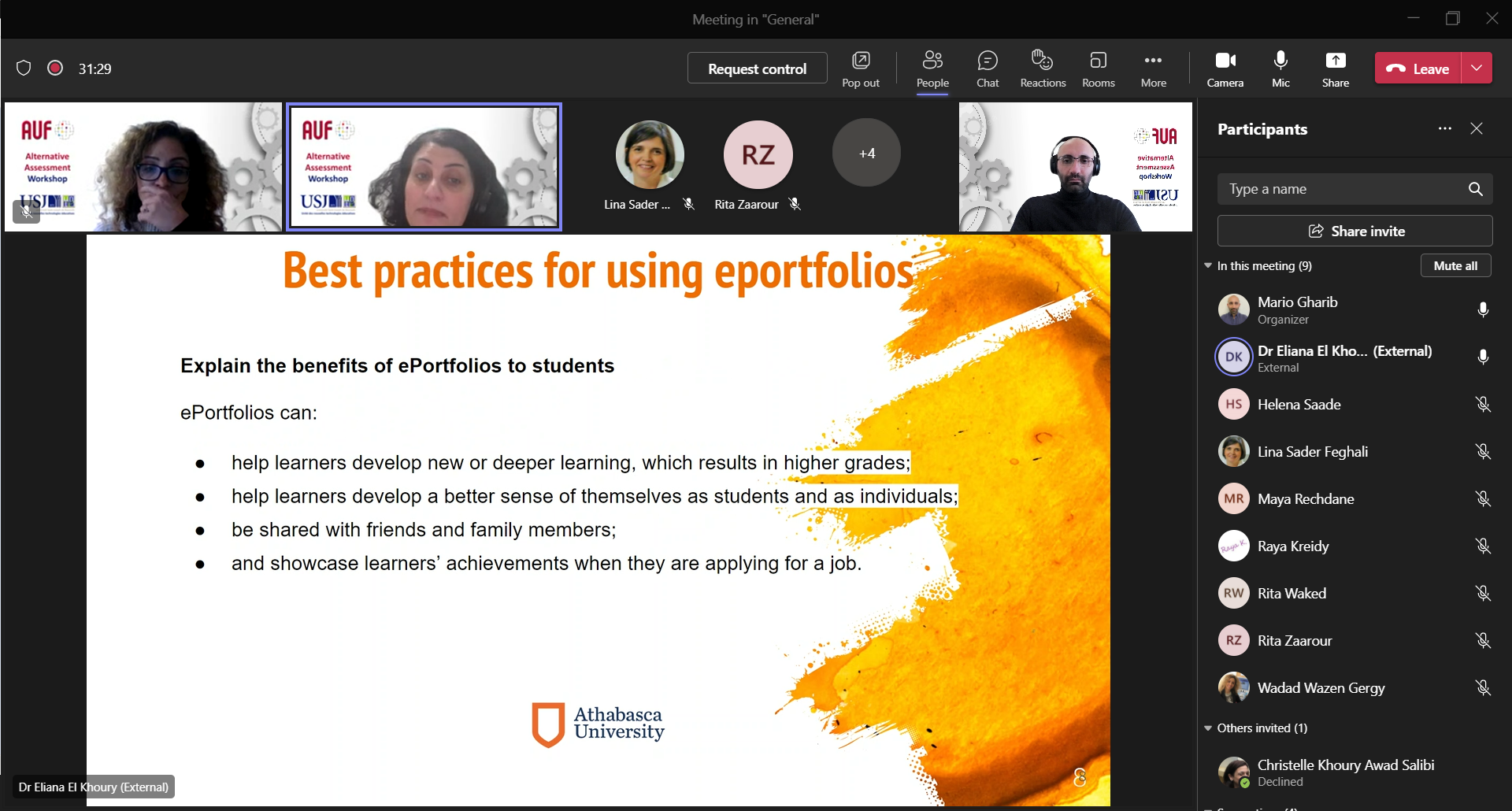Click muted mic icon beside Lina Sader in gallery
This screenshot has width=1512, height=811.
coord(688,204)
